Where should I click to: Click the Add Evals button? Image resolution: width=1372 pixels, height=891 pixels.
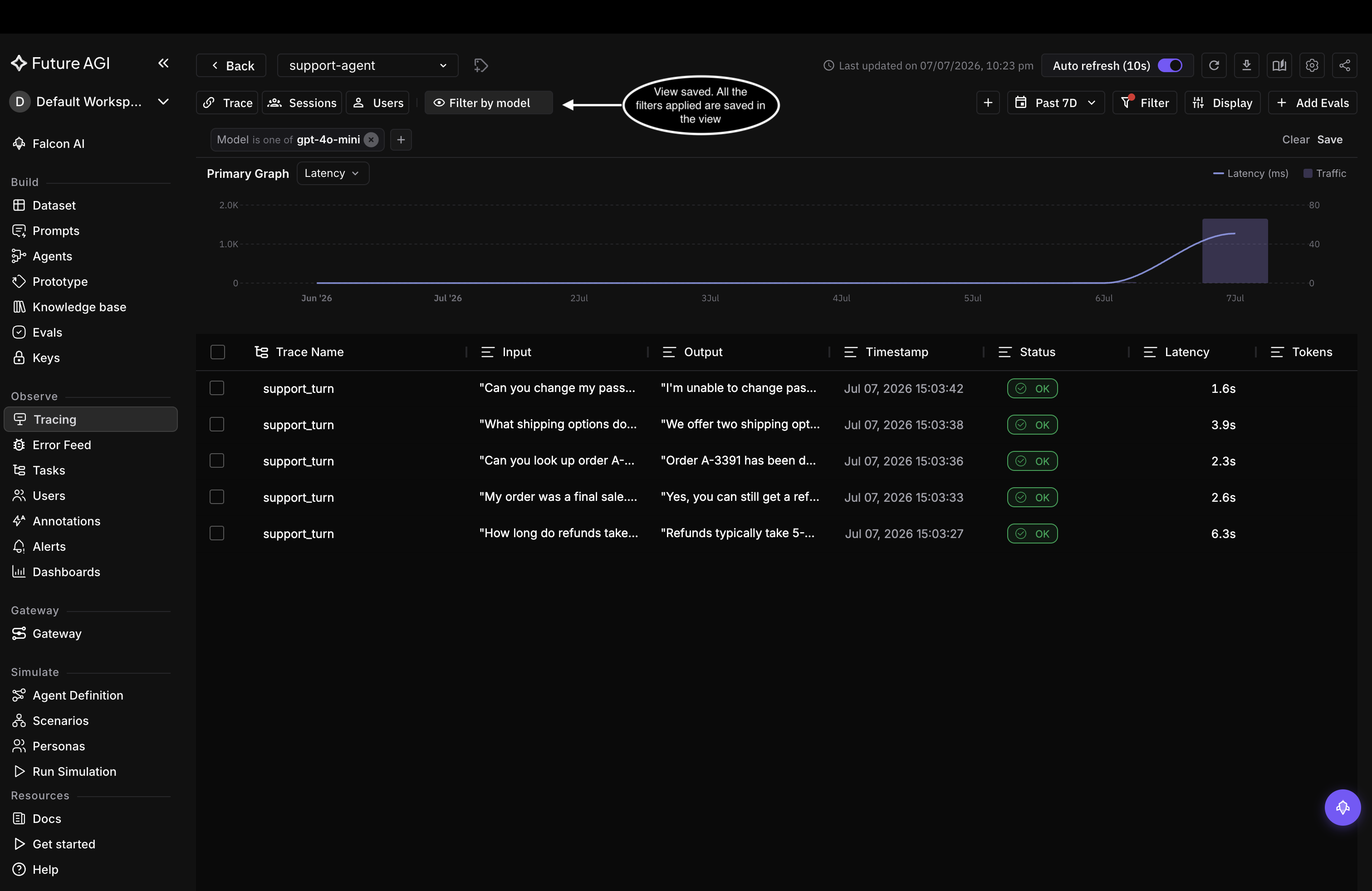1312,103
